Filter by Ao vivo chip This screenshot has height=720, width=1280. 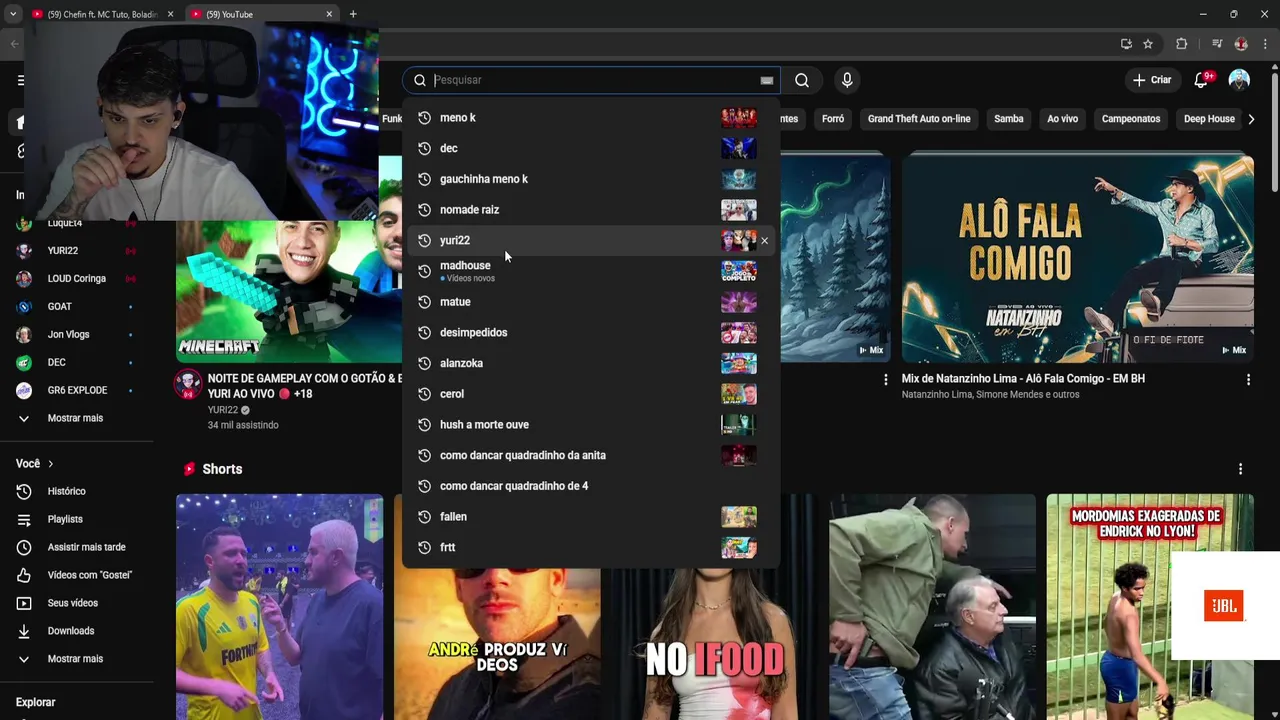point(1063,119)
